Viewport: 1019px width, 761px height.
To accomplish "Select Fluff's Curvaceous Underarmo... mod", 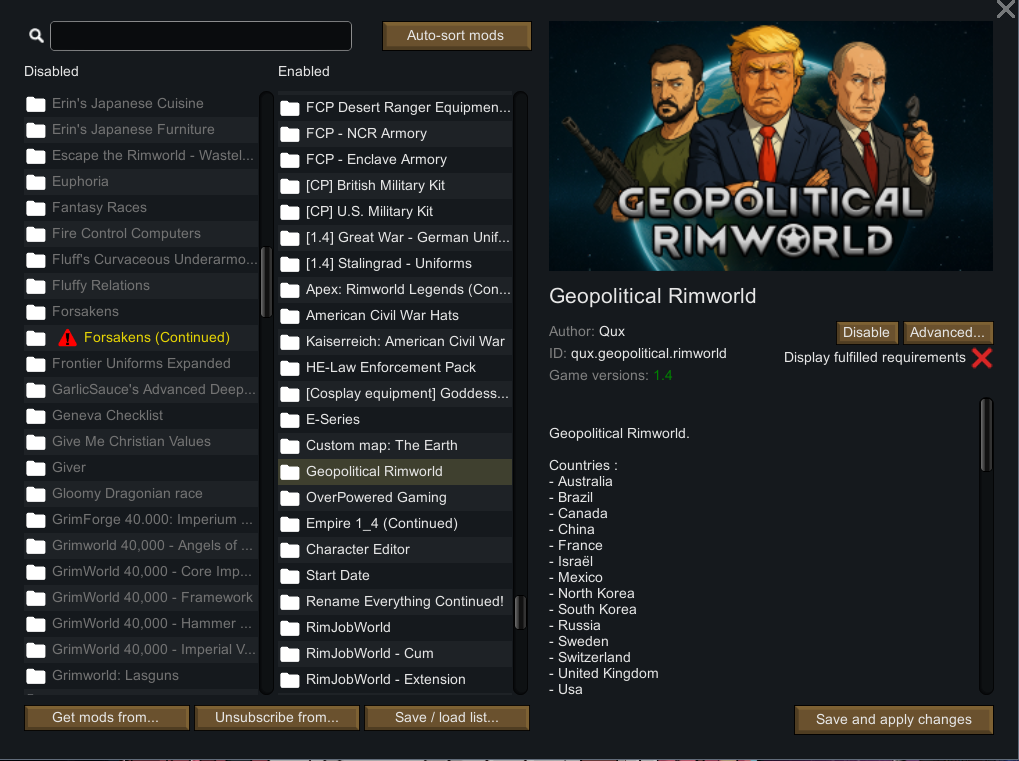I will (141, 260).
